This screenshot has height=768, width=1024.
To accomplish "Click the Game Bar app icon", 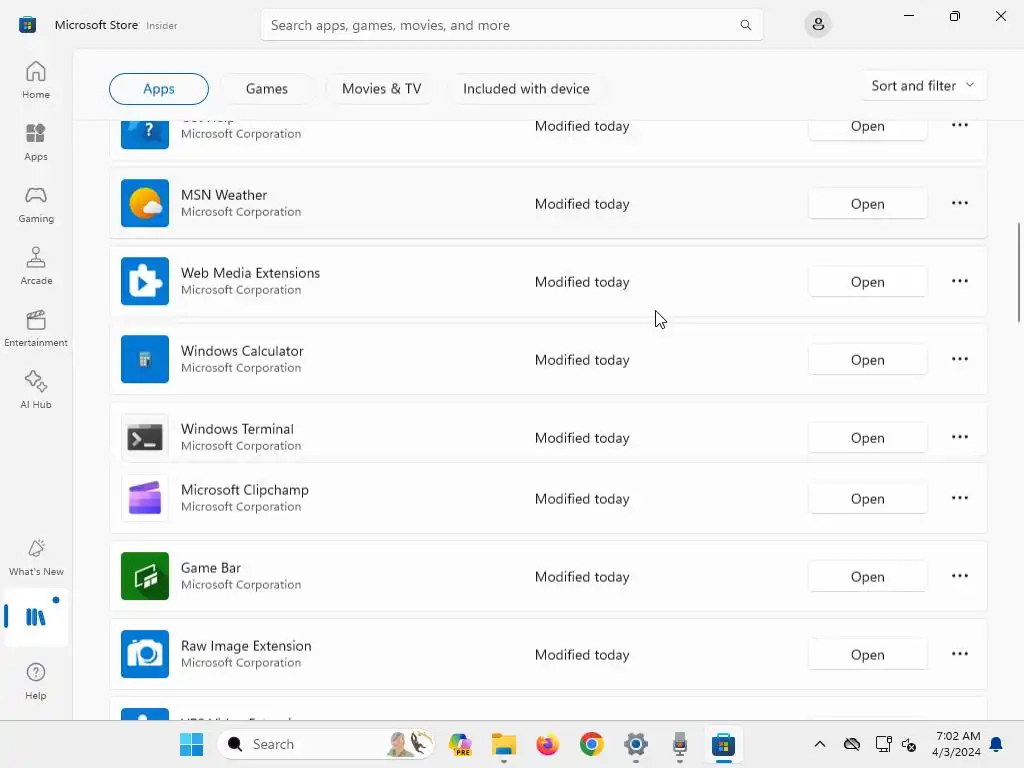I will pyautogui.click(x=145, y=576).
